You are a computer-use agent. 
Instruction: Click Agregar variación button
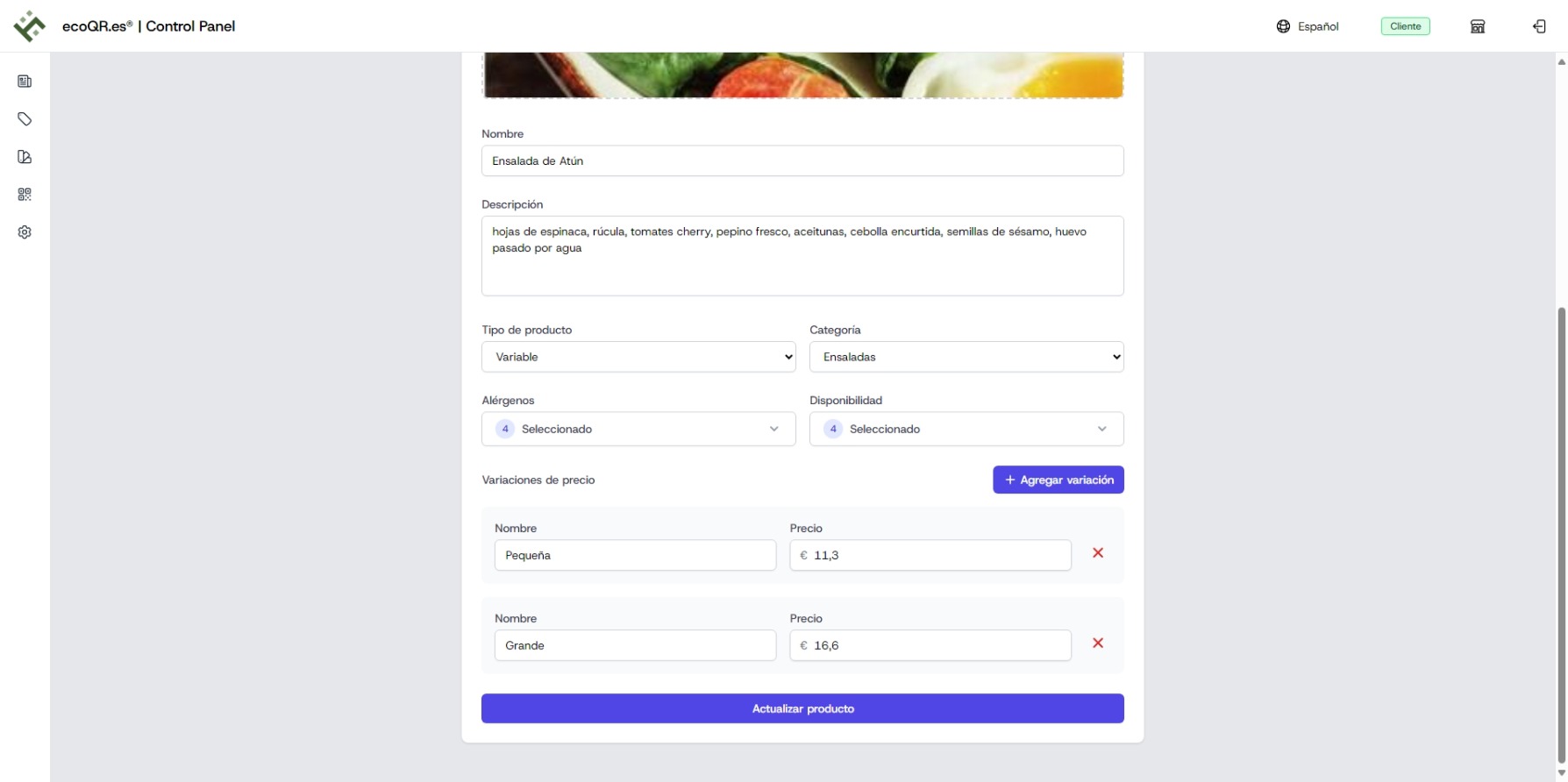click(1058, 480)
